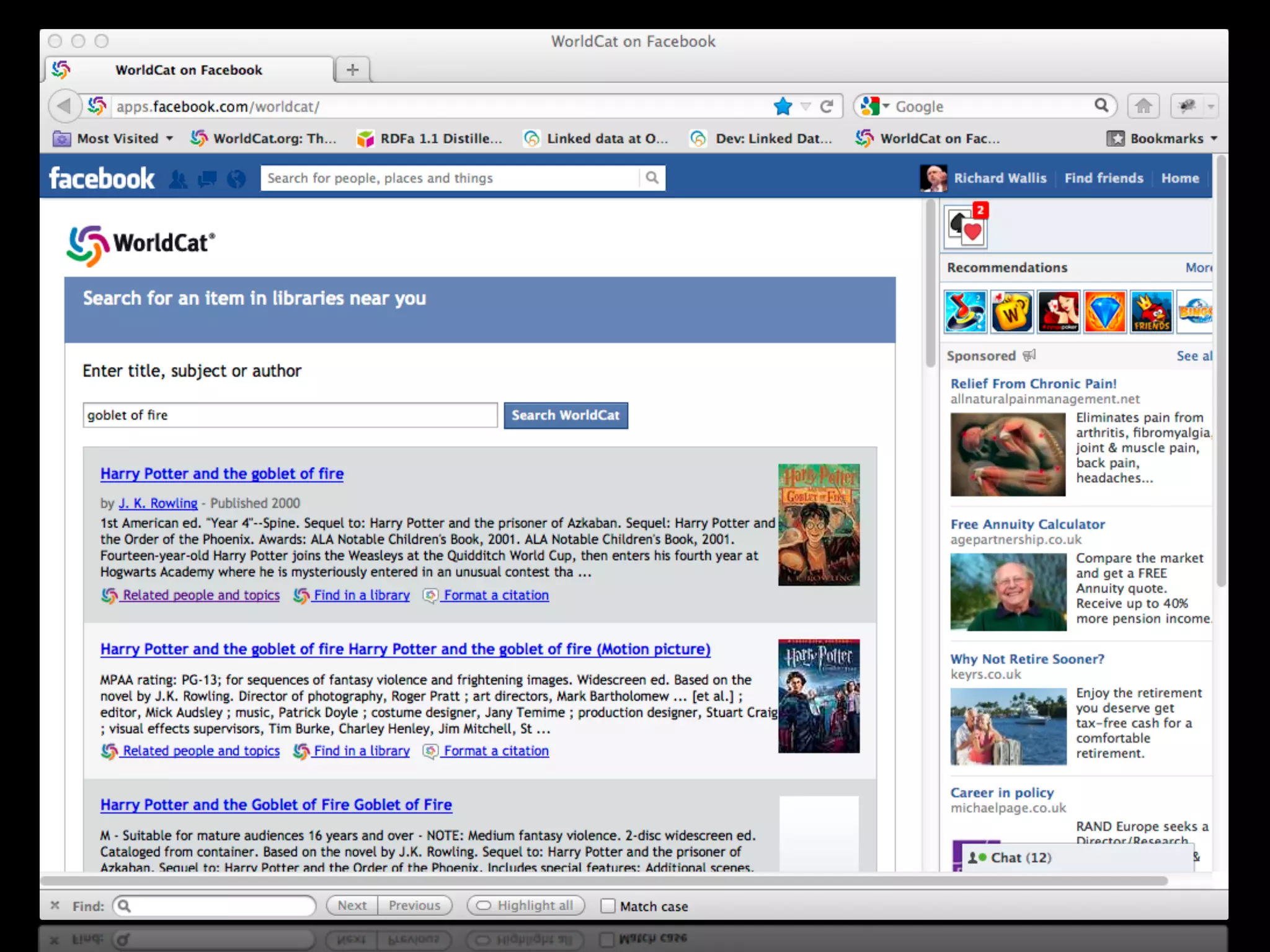Open Facebook messages icon
Viewport: 1270px width, 952px height.
[x=207, y=179]
